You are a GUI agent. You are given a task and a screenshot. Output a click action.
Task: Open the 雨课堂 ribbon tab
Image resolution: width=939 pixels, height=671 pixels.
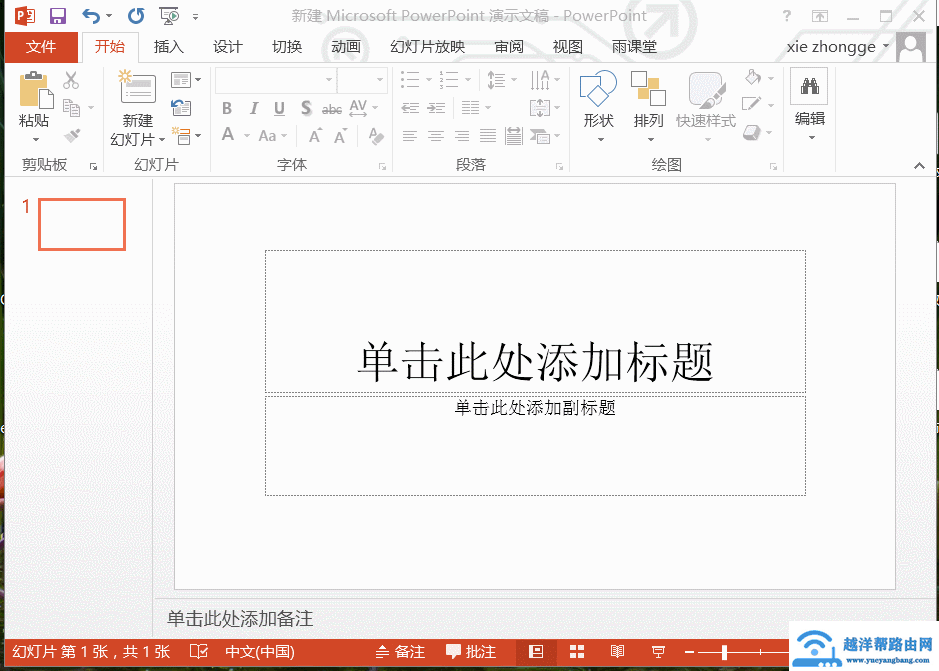(x=635, y=46)
